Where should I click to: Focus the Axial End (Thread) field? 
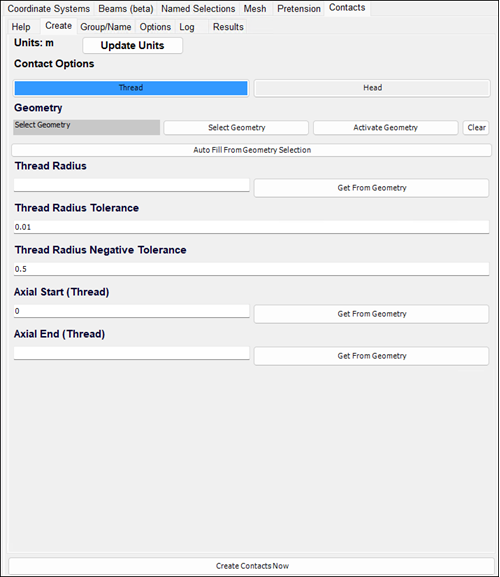[131, 353]
